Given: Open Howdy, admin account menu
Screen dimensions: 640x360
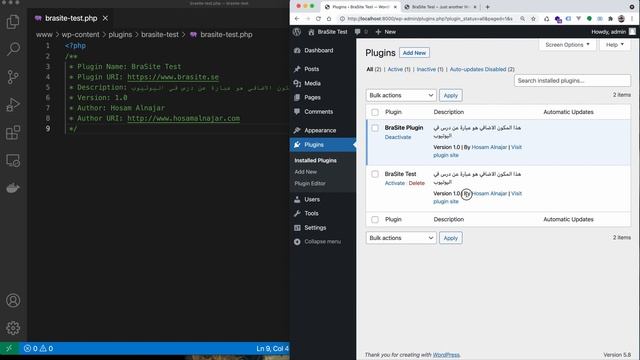Looking at the screenshot, I should [x=613, y=32].
